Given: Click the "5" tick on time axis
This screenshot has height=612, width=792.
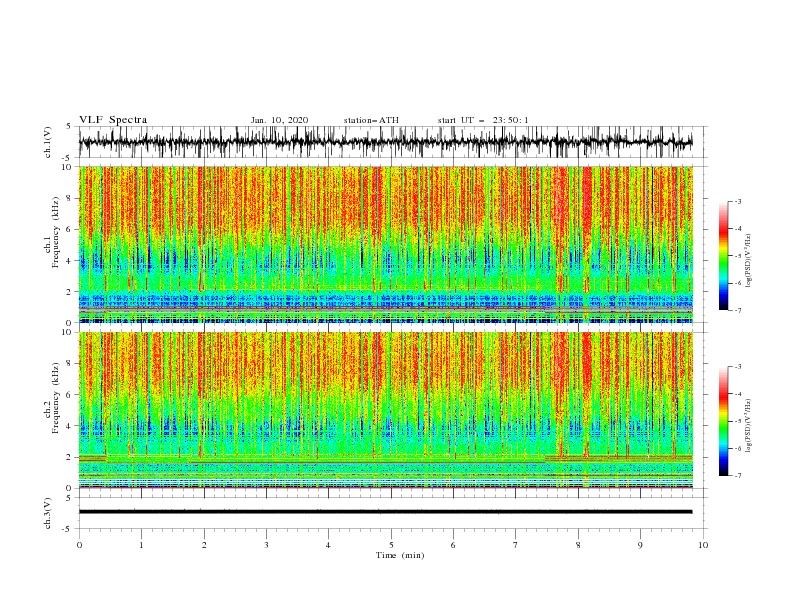Looking at the screenshot, I should [391, 545].
